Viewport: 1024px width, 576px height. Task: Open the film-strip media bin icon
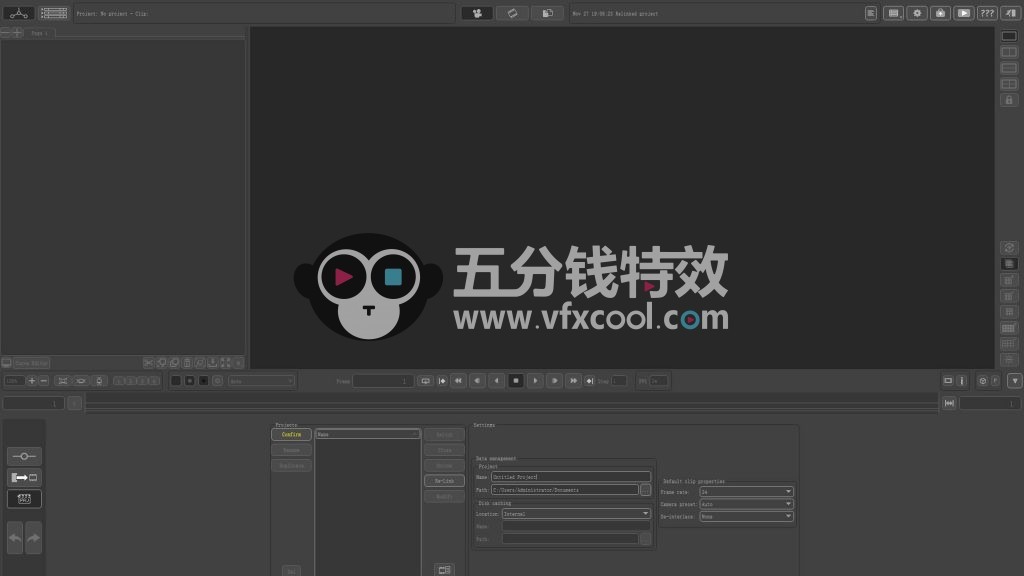pyautogui.click(x=54, y=13)
